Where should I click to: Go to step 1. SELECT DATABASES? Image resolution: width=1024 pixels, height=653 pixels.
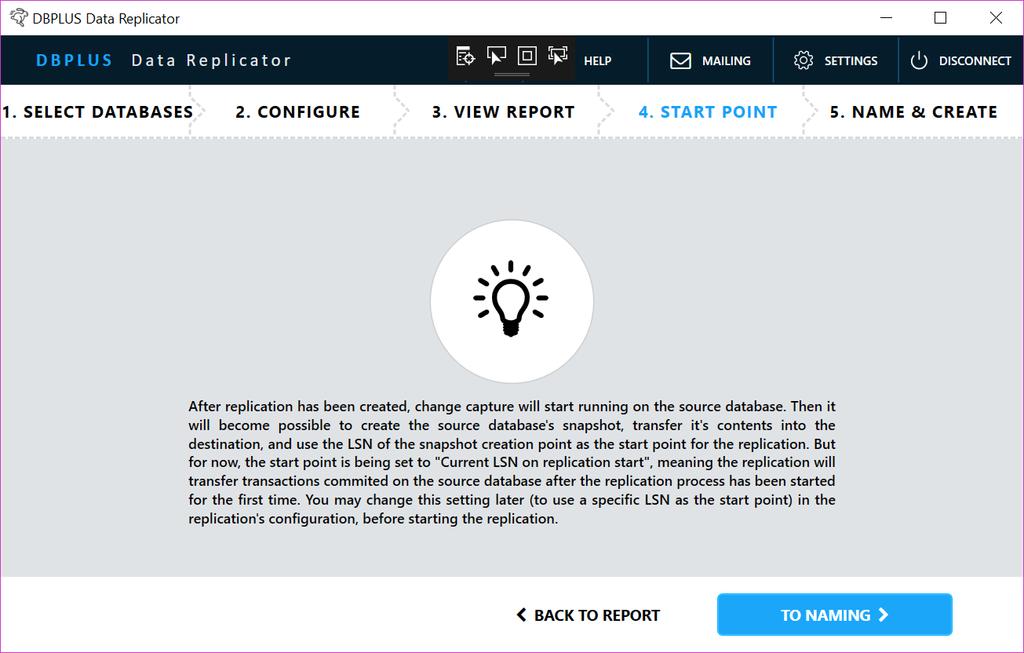(x=97, y=112)
